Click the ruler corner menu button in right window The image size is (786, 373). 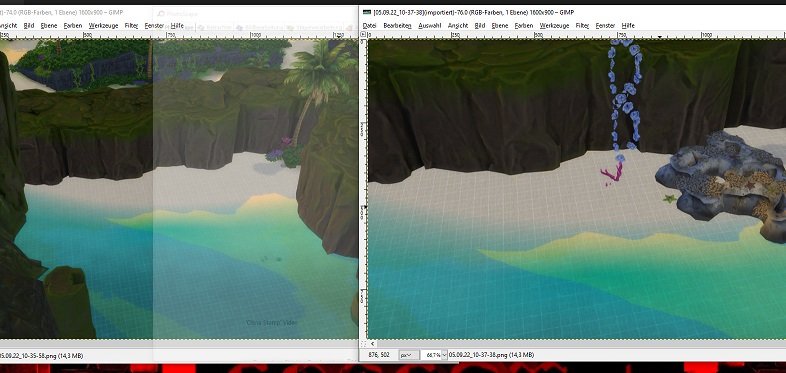(363, 35)
